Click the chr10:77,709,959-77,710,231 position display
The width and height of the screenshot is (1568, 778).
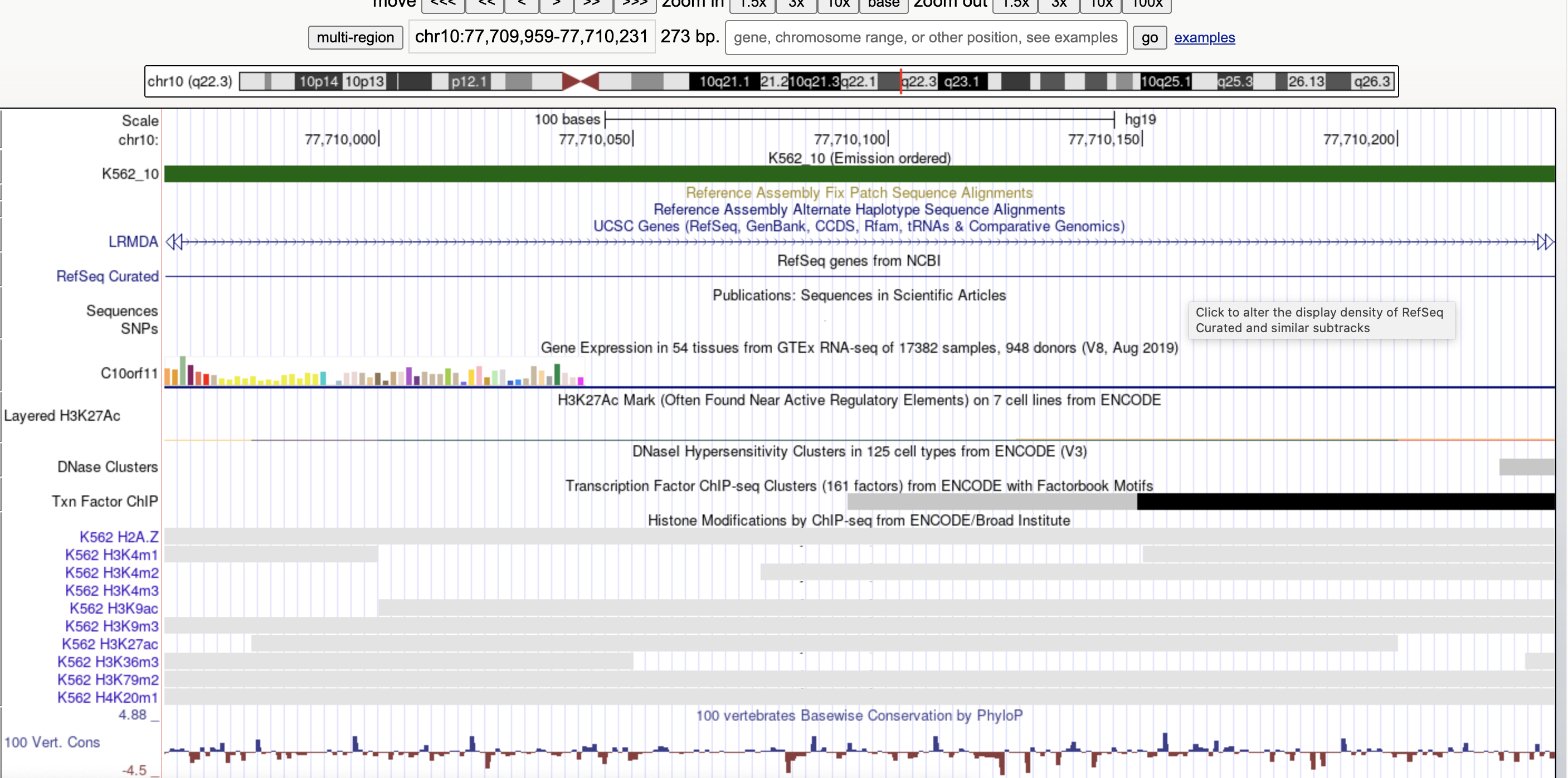tap(531, 37)
